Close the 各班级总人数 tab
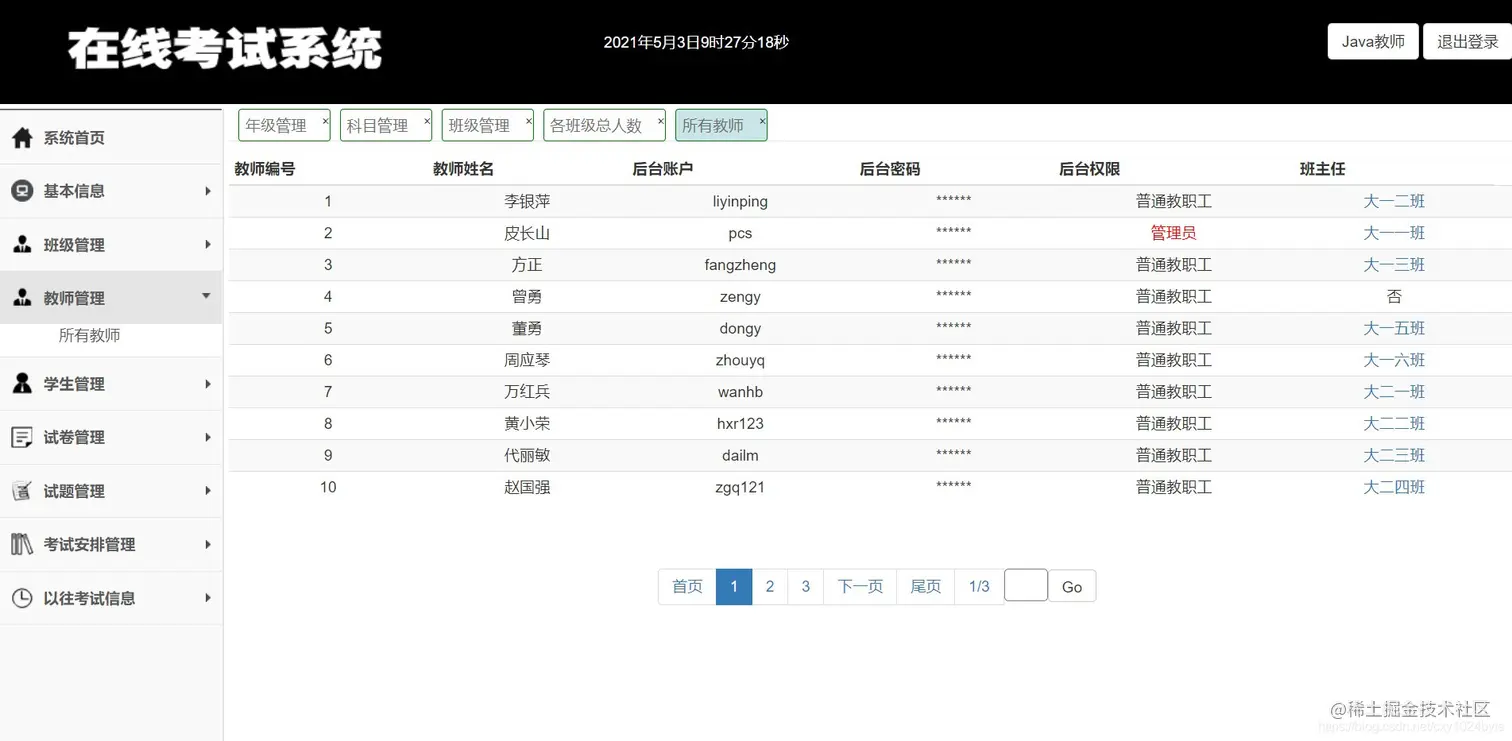Screen dimensions: 1512x741 pos(660,121)
